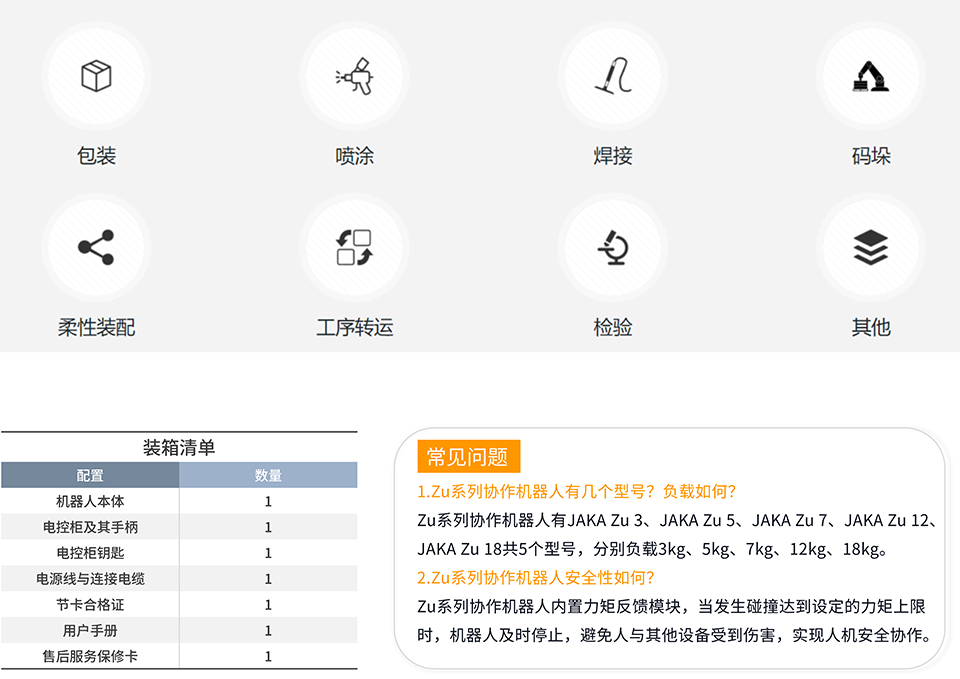Click the 其他 stacked layers icon
This screenshot has height=679, width=960.
point(870,248)
